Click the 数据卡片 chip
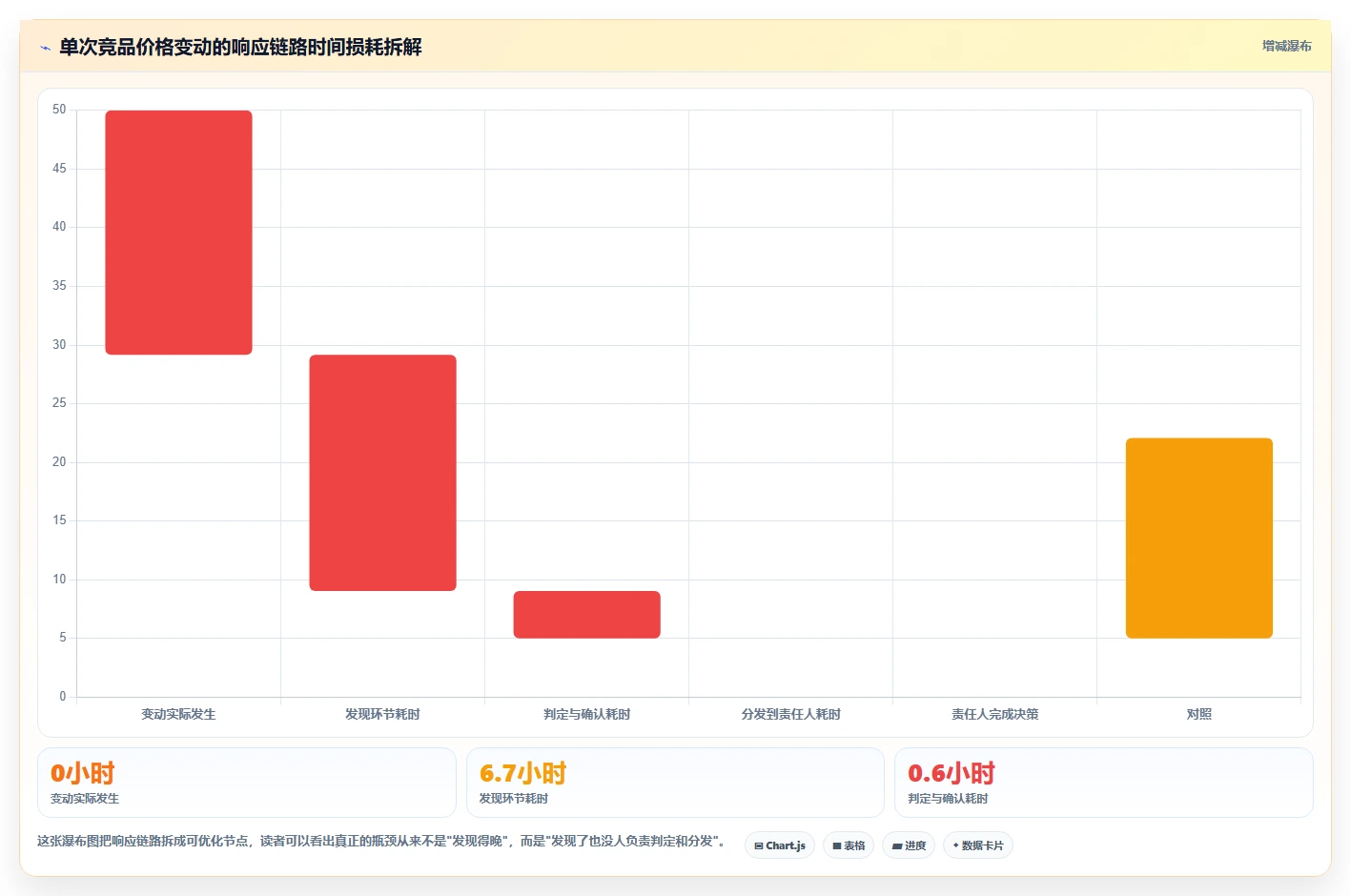 978,845
